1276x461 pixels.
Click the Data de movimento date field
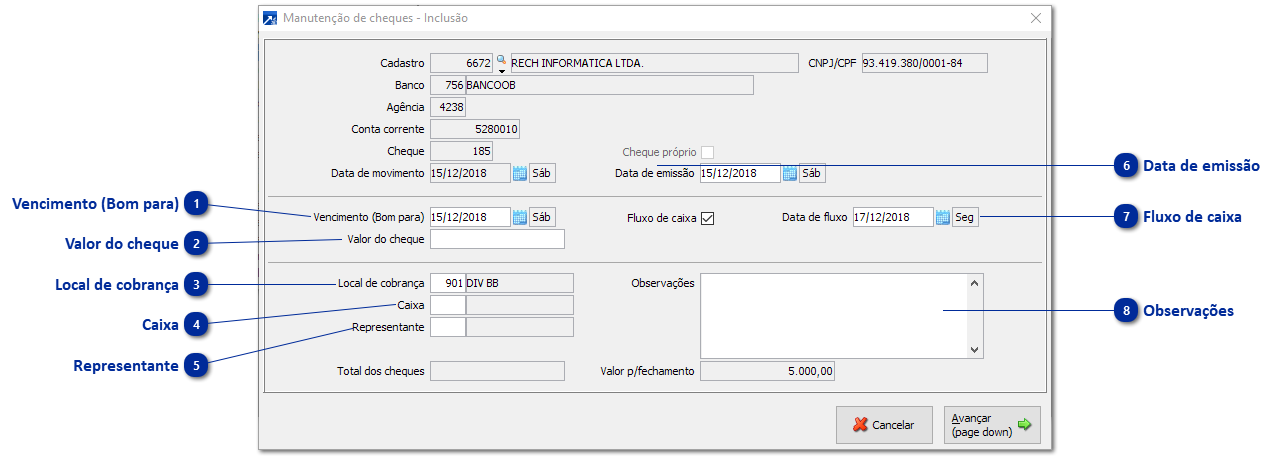(470, 173)
